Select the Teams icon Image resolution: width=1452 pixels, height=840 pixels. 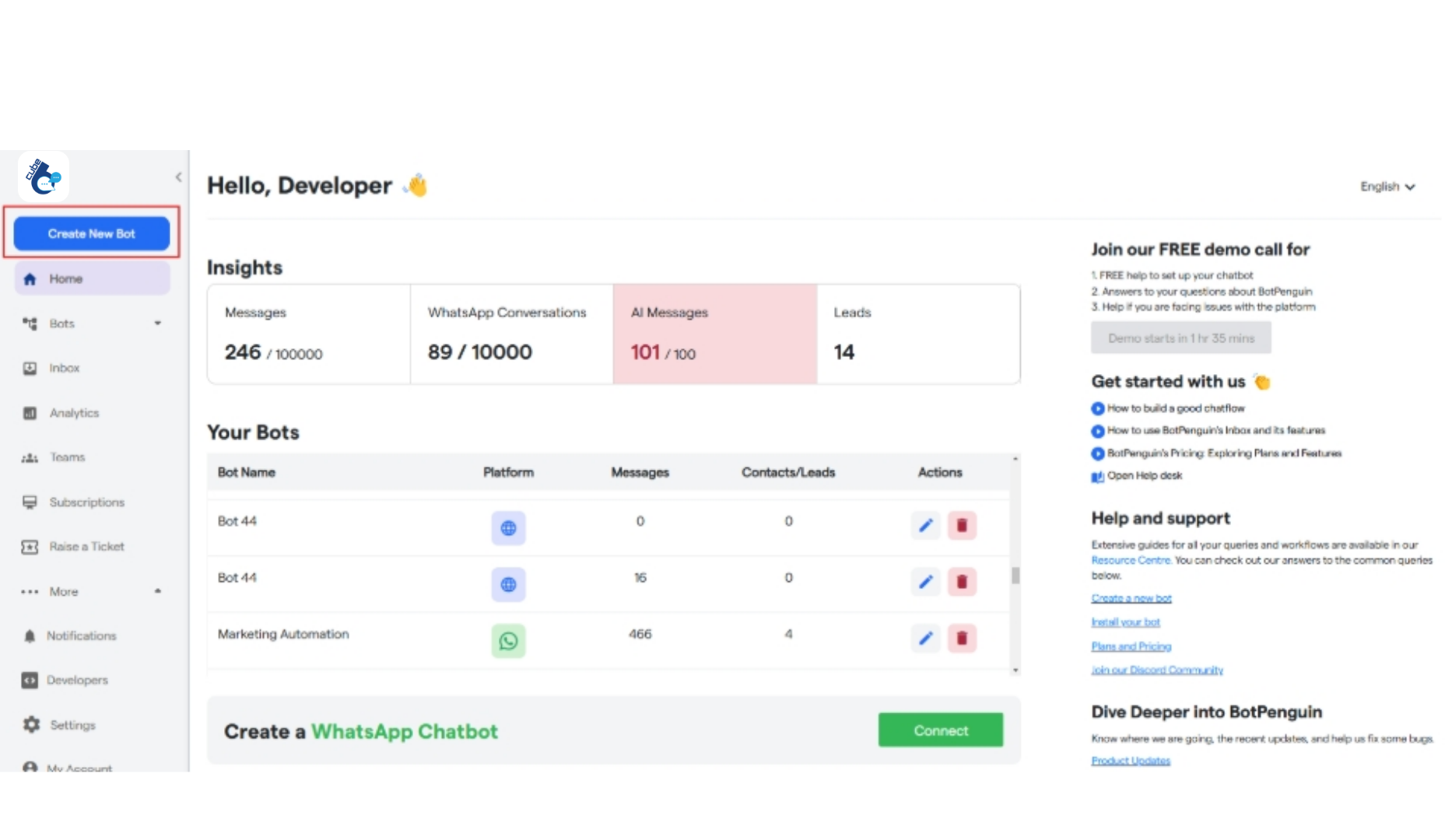[30, 457]
